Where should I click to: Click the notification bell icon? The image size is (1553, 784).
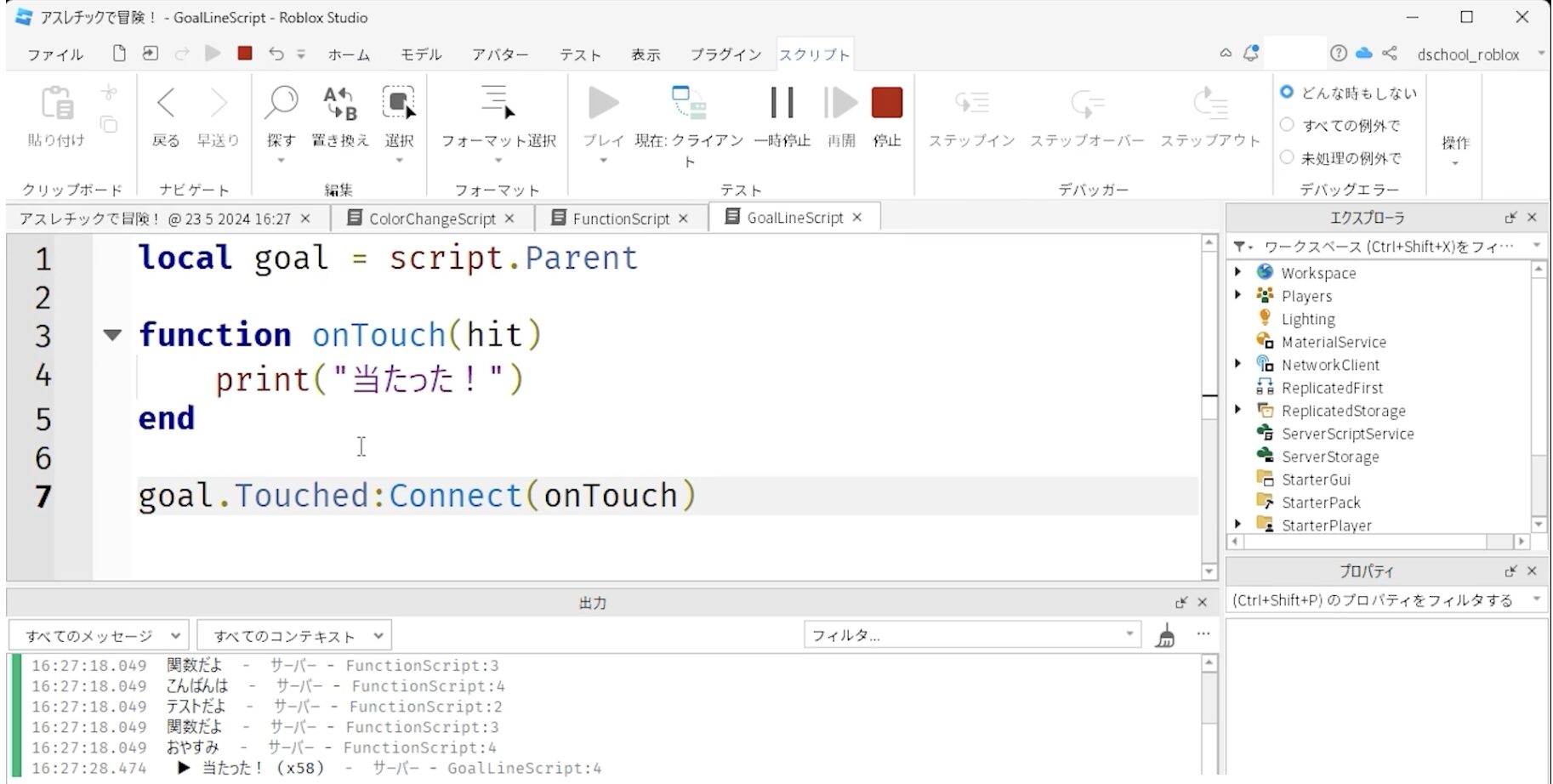pyautogui.click(x=1250, y=54)
